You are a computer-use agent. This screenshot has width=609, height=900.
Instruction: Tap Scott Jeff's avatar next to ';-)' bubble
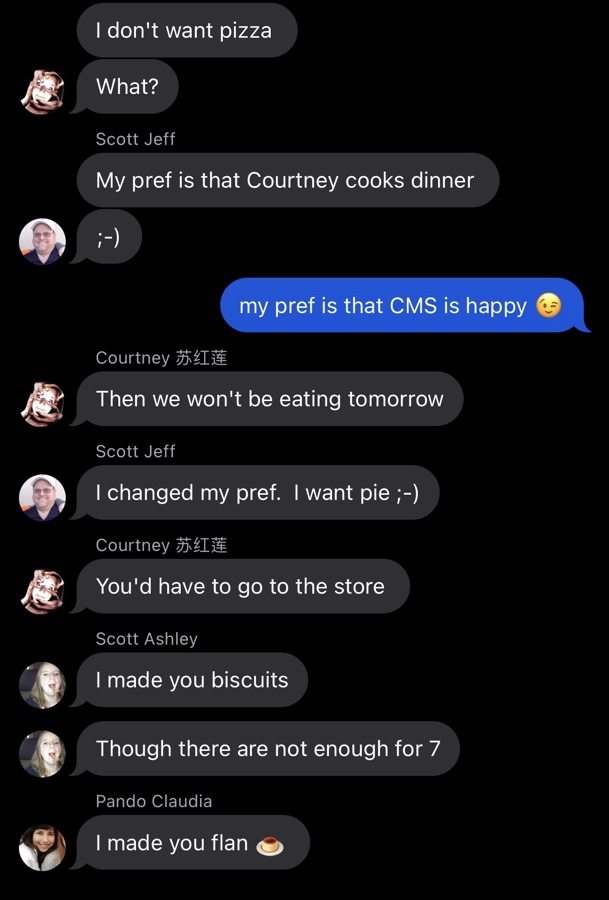42,241
